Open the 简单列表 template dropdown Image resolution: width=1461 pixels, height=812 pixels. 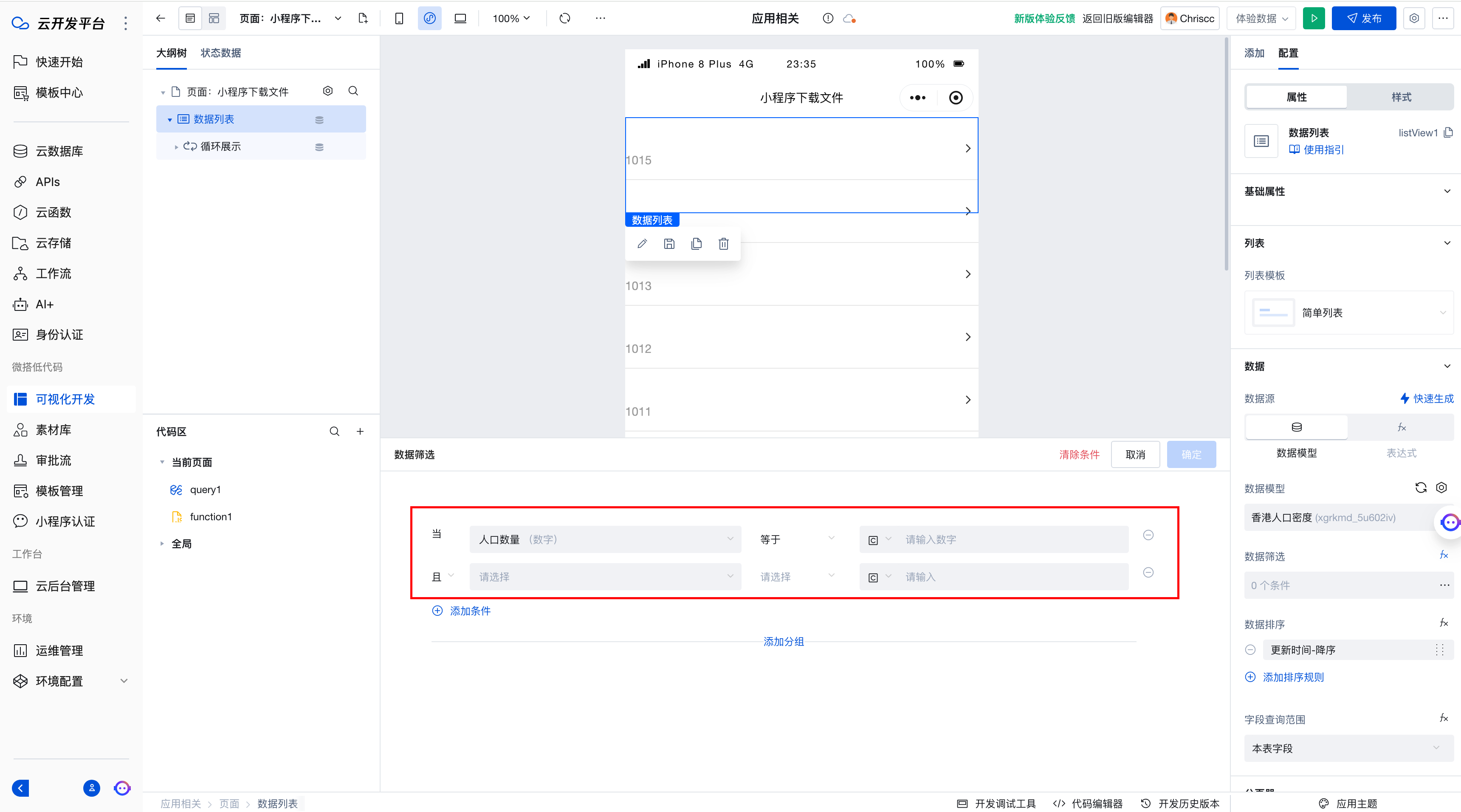click(1349, 313)
